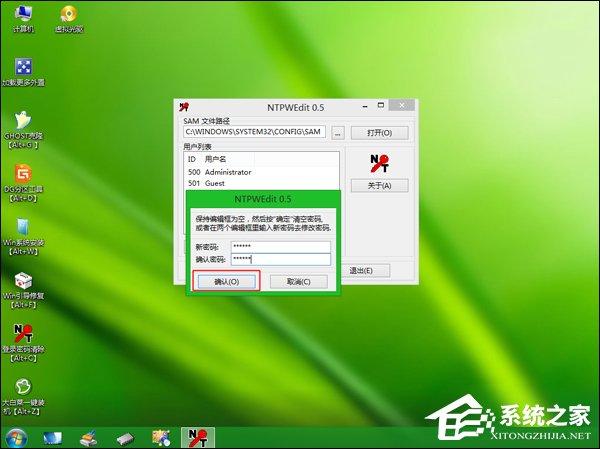Click the browse "..." button beside SAM path
Image resolution: width=600 pixels, height=449 pixels.
click(338, 132)
